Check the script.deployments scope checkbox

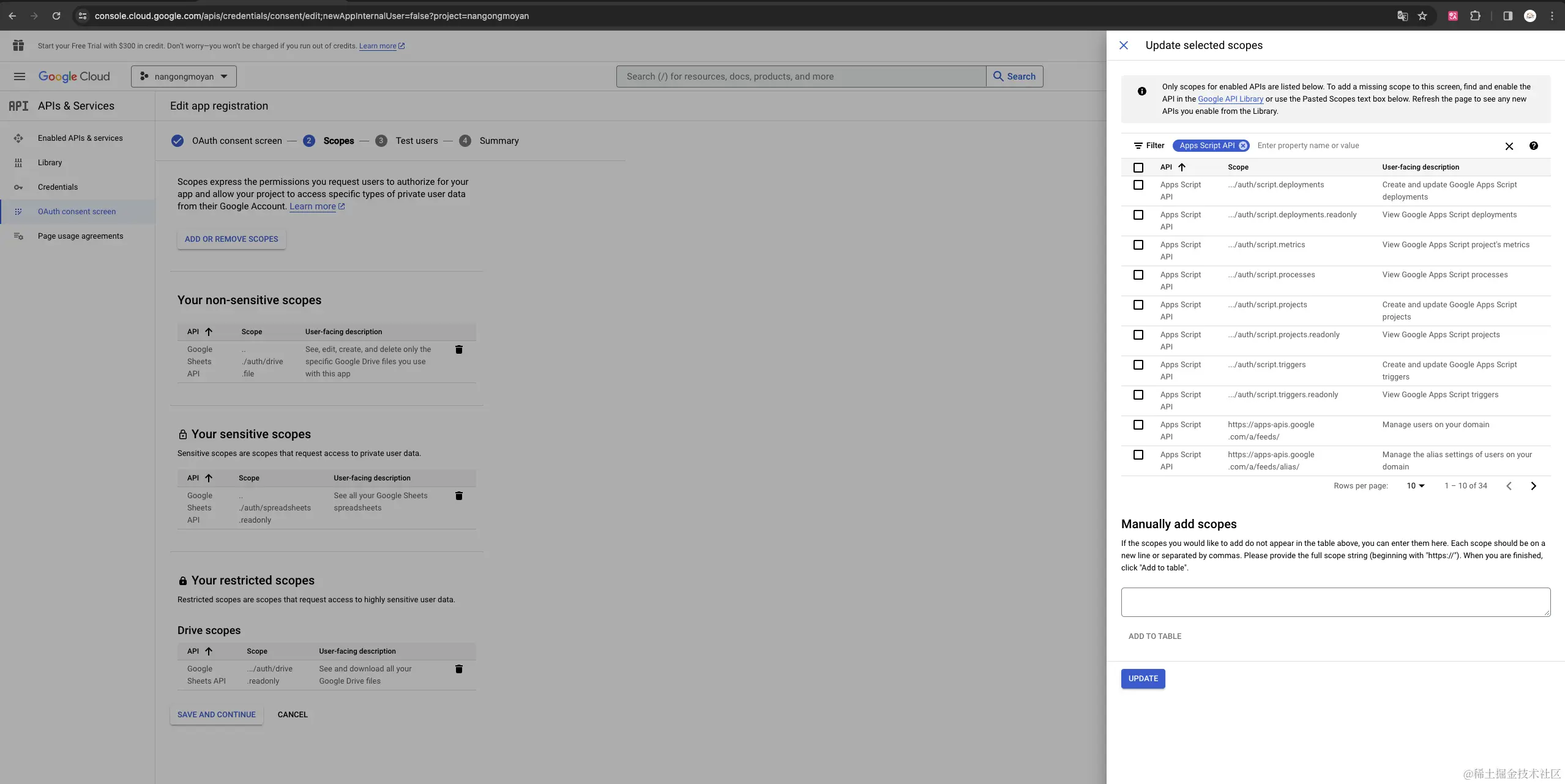click(x=1138, y=185)
